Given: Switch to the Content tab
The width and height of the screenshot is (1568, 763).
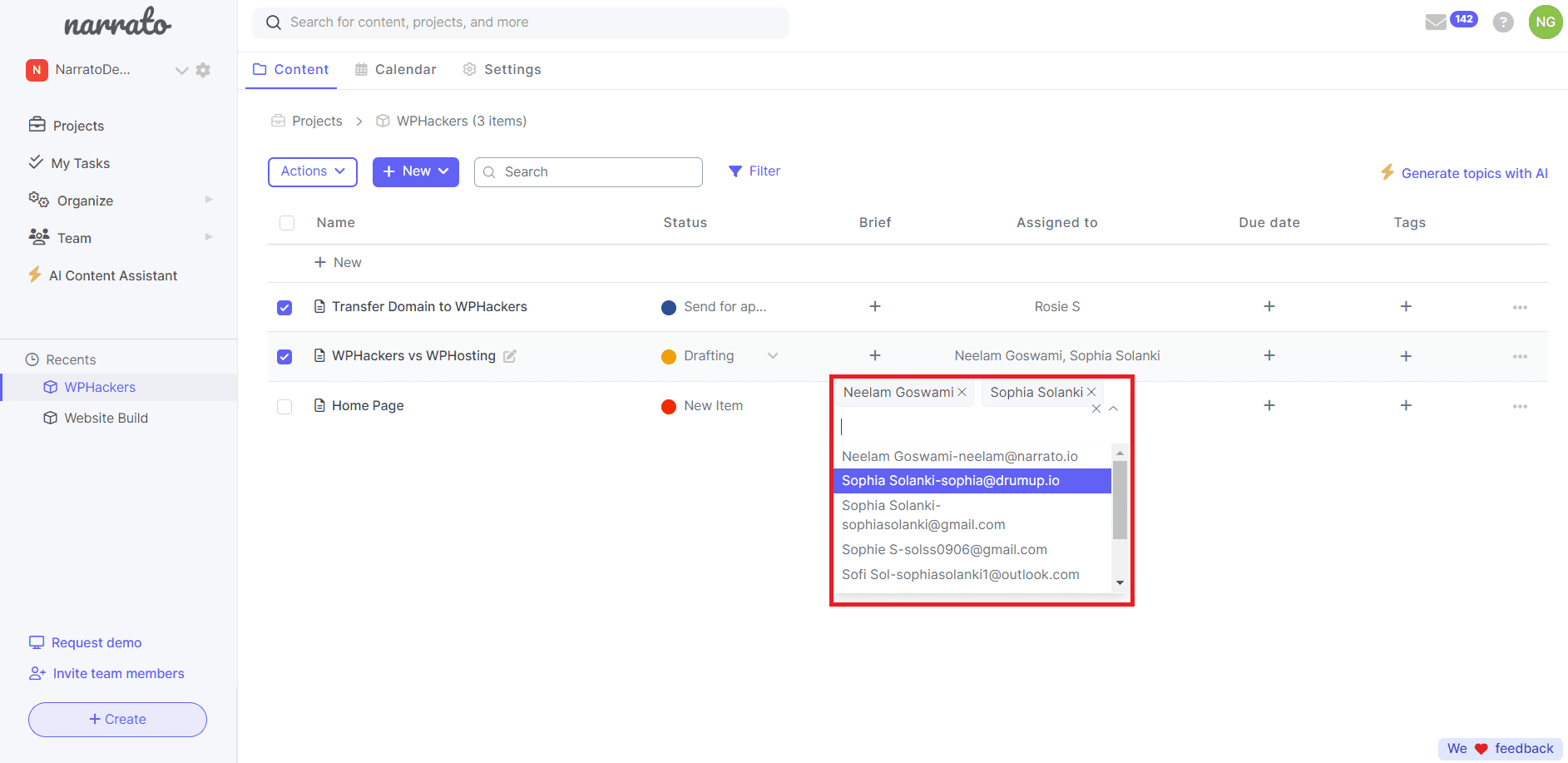Looking at the screenshot, I should point(291,70).
